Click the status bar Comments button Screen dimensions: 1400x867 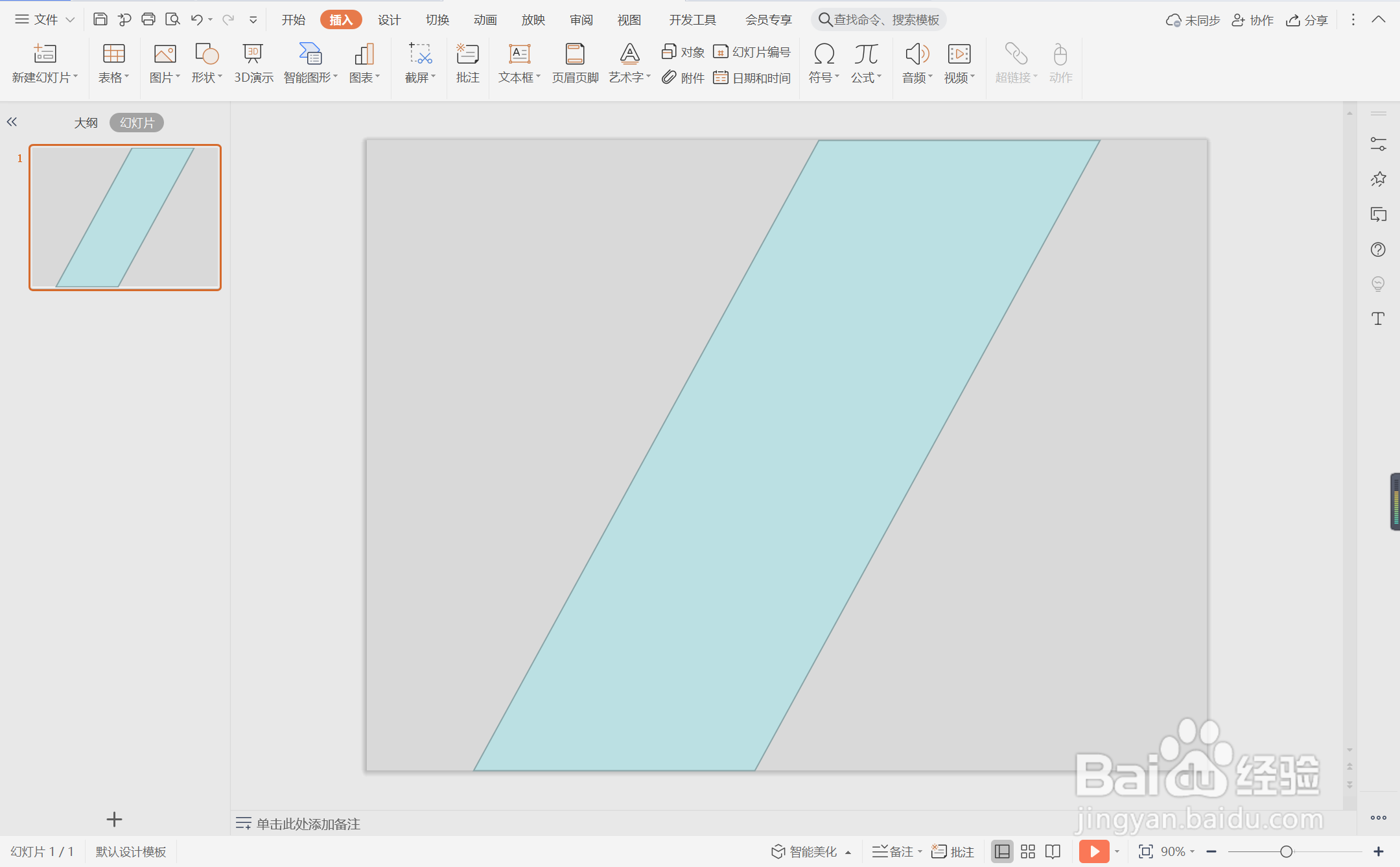pos(953,851)
